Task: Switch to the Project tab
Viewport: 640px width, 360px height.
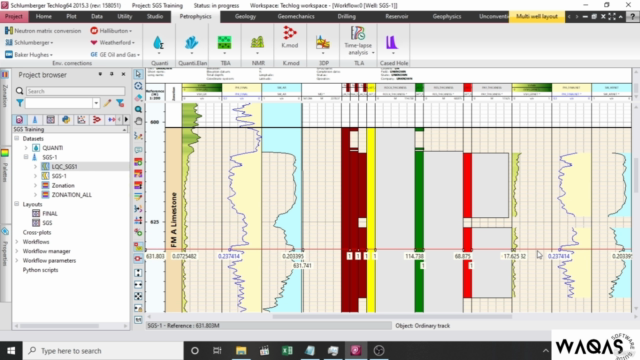Action: tap(14, 16)
